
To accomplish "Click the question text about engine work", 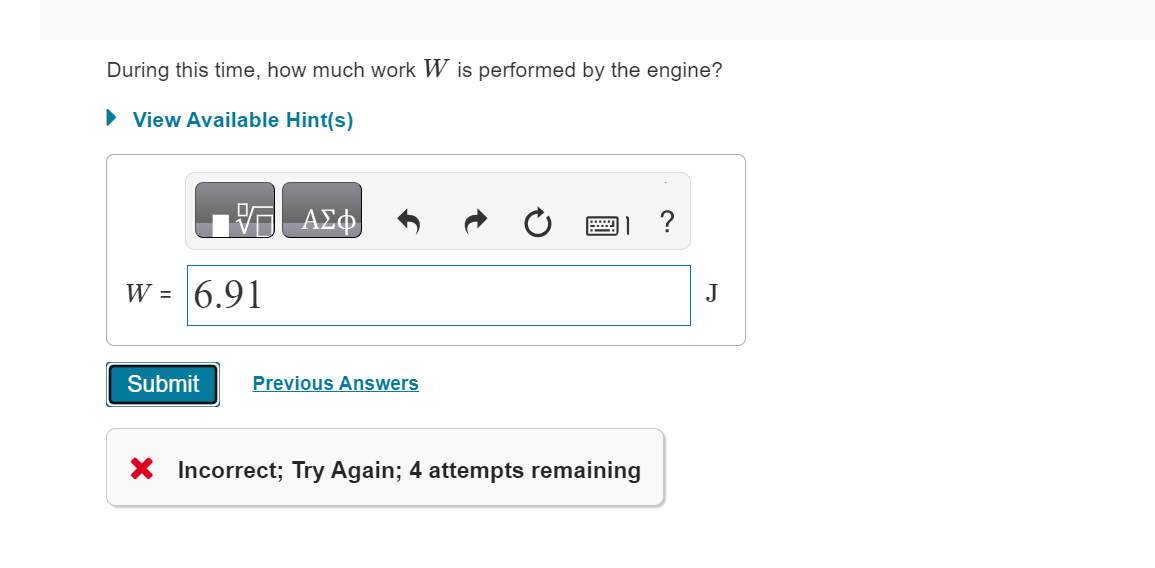I will click(415, 70).
